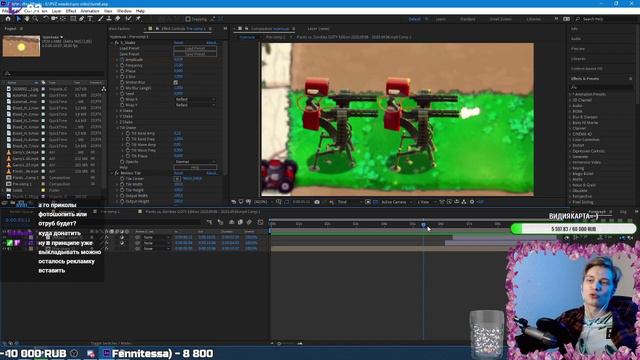Open the Animation menu
The height and width of the screenshot is (360, 640).
90,11
